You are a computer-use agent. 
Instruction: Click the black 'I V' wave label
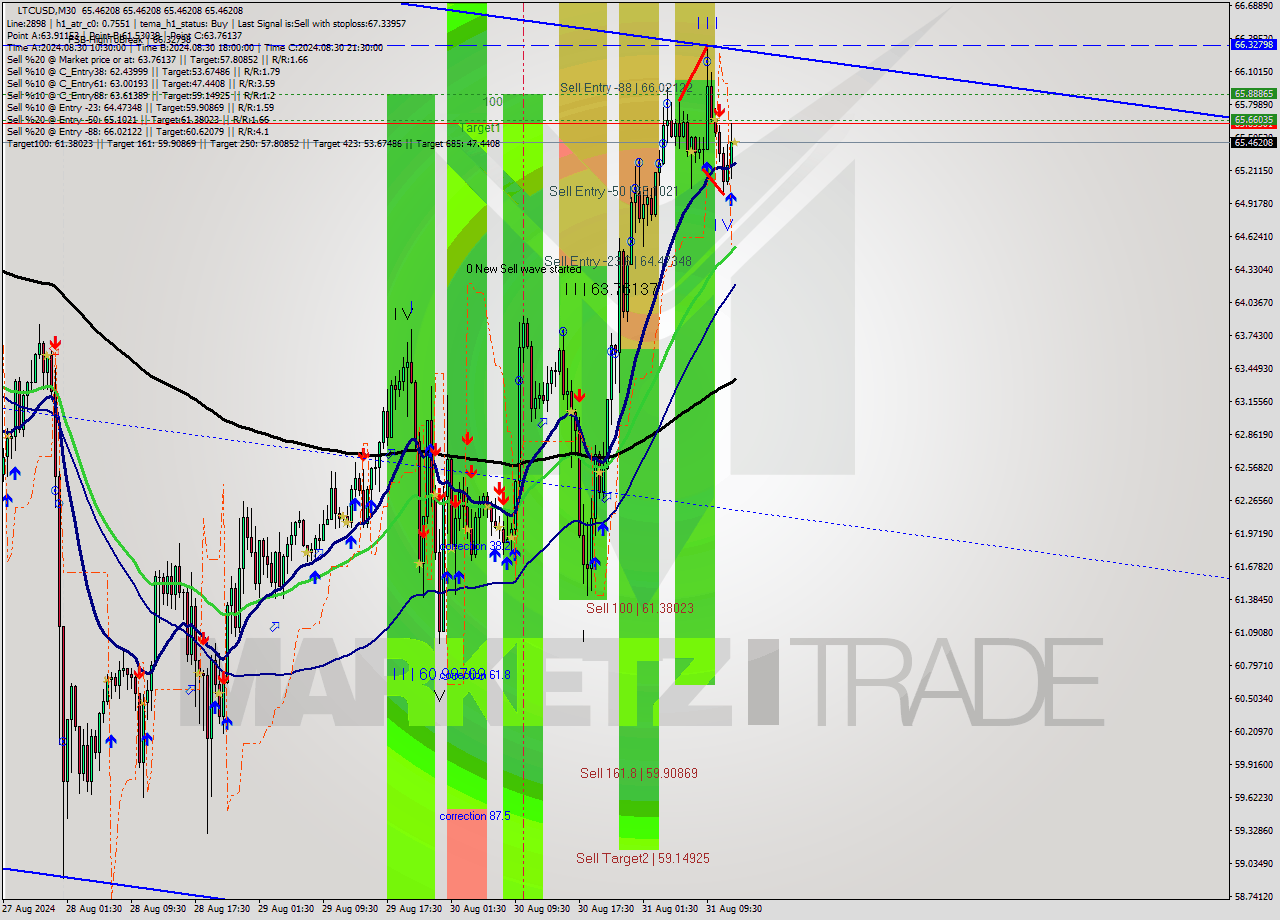[403, 314]
